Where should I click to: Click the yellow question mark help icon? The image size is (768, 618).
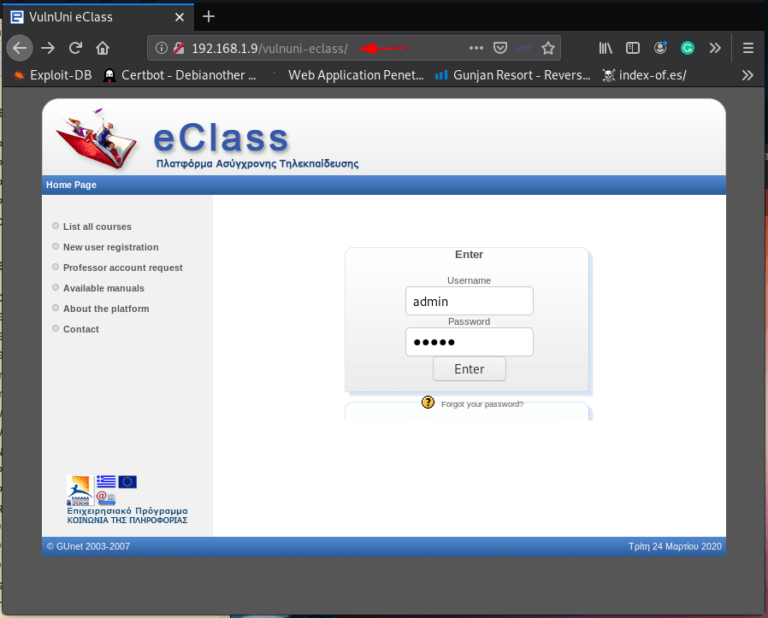point(428,402)
